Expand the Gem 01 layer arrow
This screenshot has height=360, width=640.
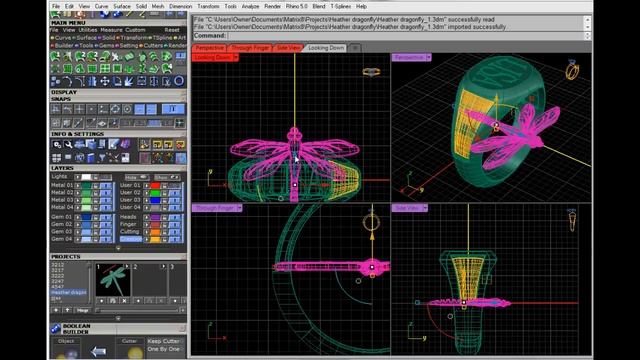(78, 217)
